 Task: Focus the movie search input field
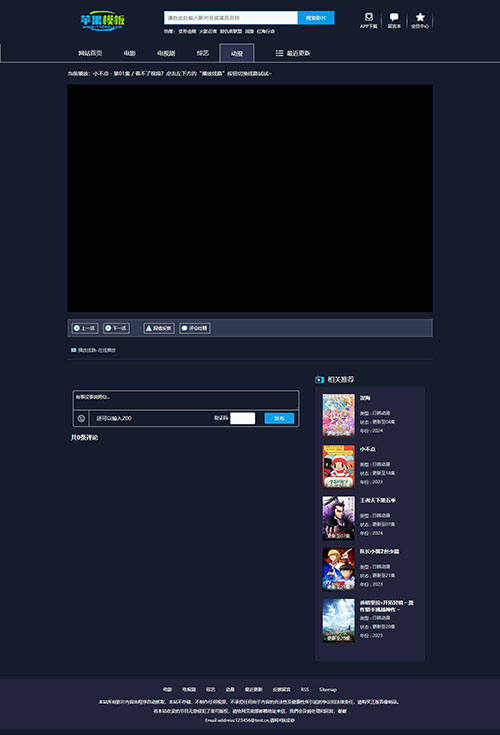[231, 18]
